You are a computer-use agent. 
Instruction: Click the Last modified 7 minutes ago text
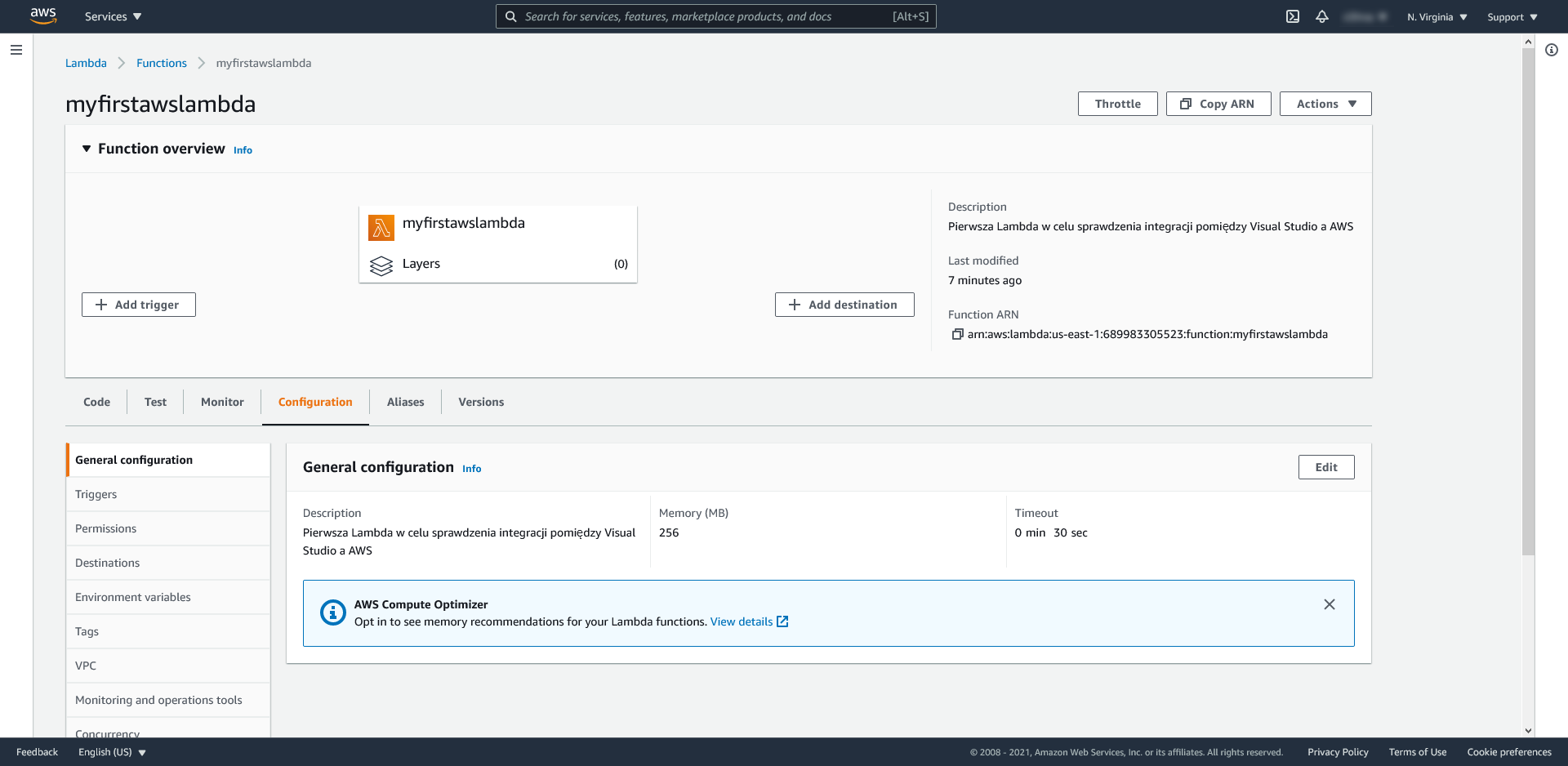985,280
